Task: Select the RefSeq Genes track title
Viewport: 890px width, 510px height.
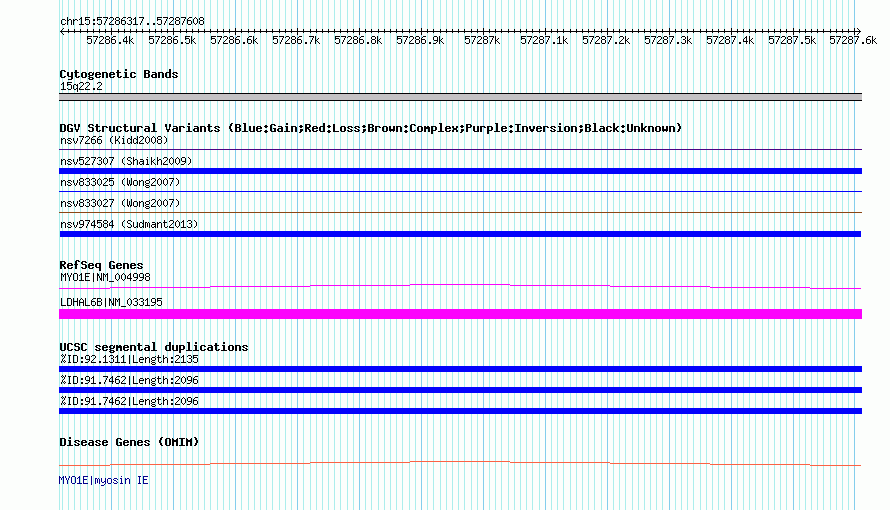Action: [101, 265]
